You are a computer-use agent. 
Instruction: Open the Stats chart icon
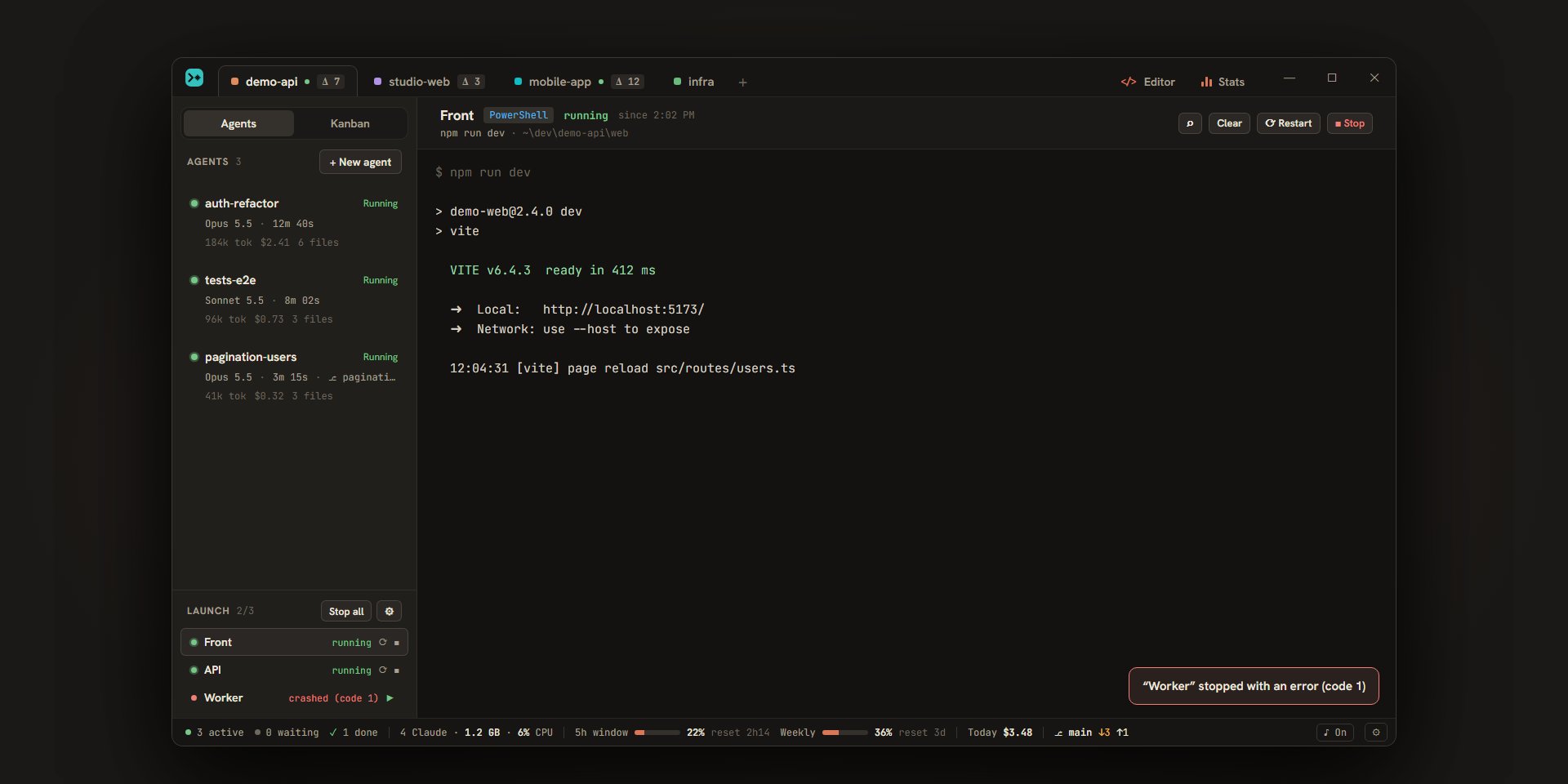[1206, 82]
